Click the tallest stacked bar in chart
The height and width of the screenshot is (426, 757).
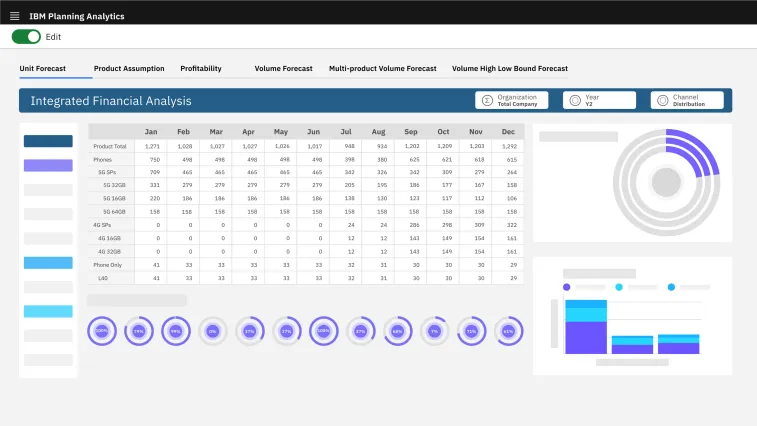[586, 325]
